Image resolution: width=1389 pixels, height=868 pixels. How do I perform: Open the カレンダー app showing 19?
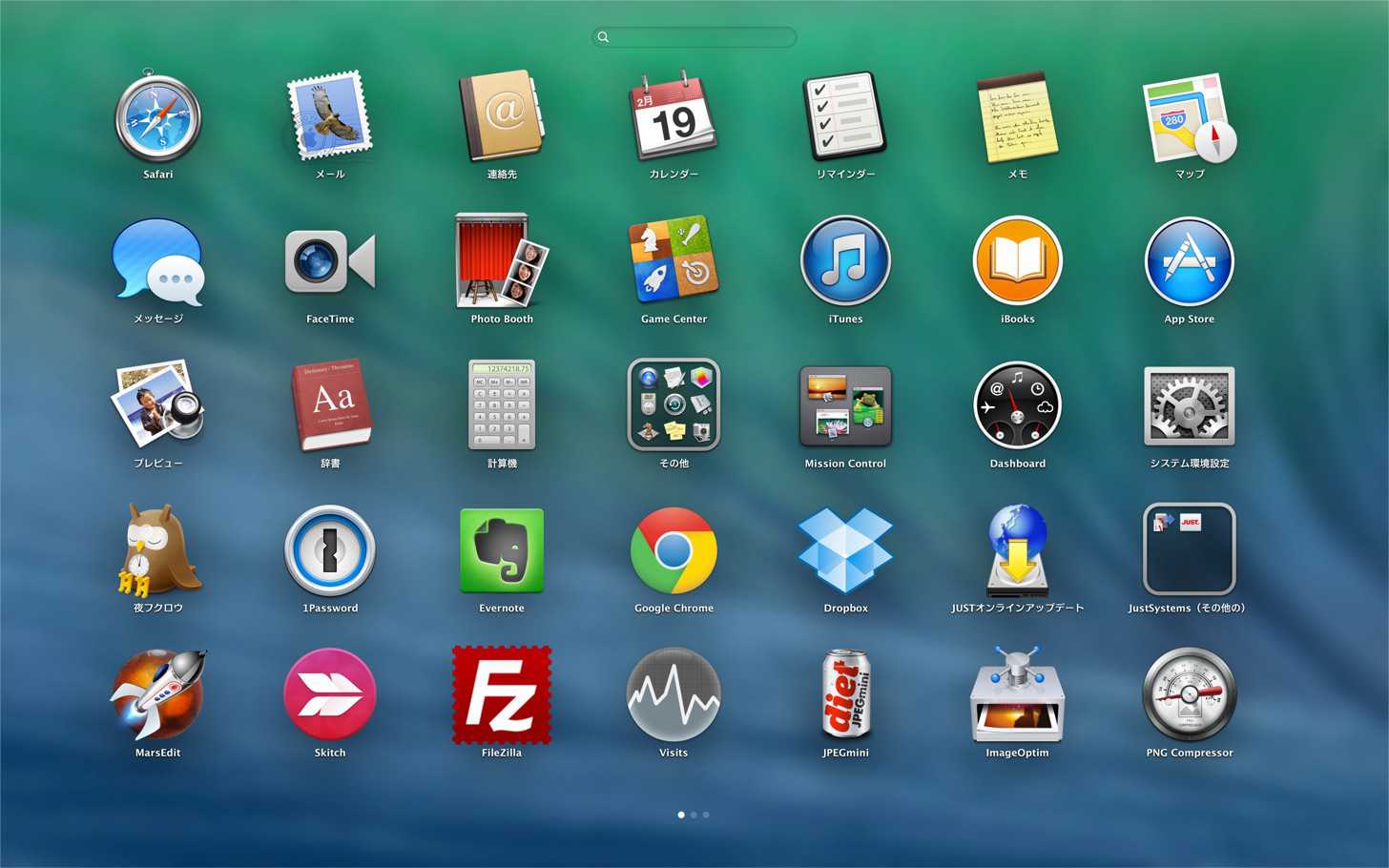pos(674,115)
